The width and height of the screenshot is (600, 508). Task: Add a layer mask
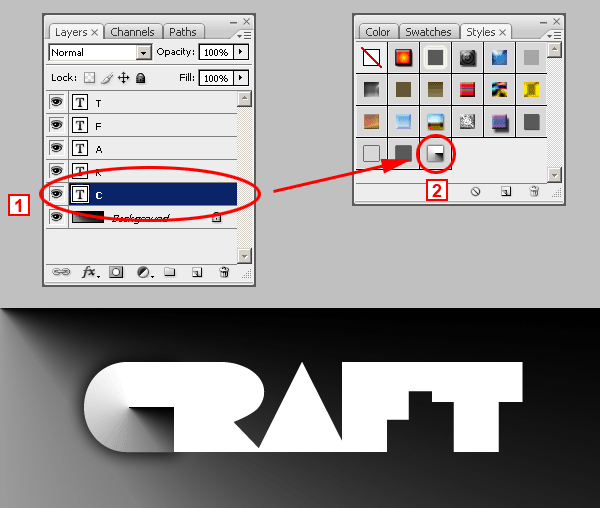[x=116, y=272]
